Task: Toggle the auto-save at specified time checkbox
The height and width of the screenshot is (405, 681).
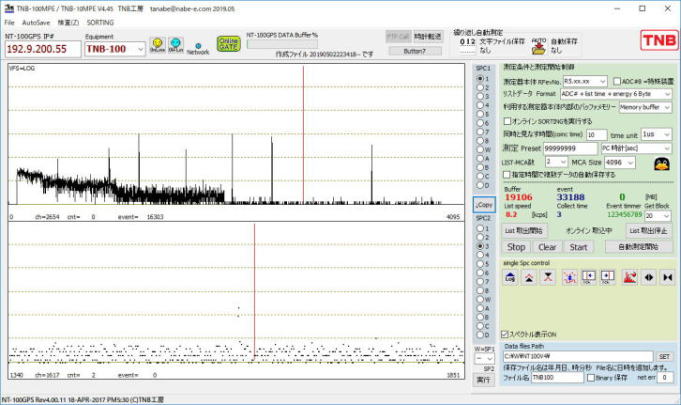Action: coord(506,175)
